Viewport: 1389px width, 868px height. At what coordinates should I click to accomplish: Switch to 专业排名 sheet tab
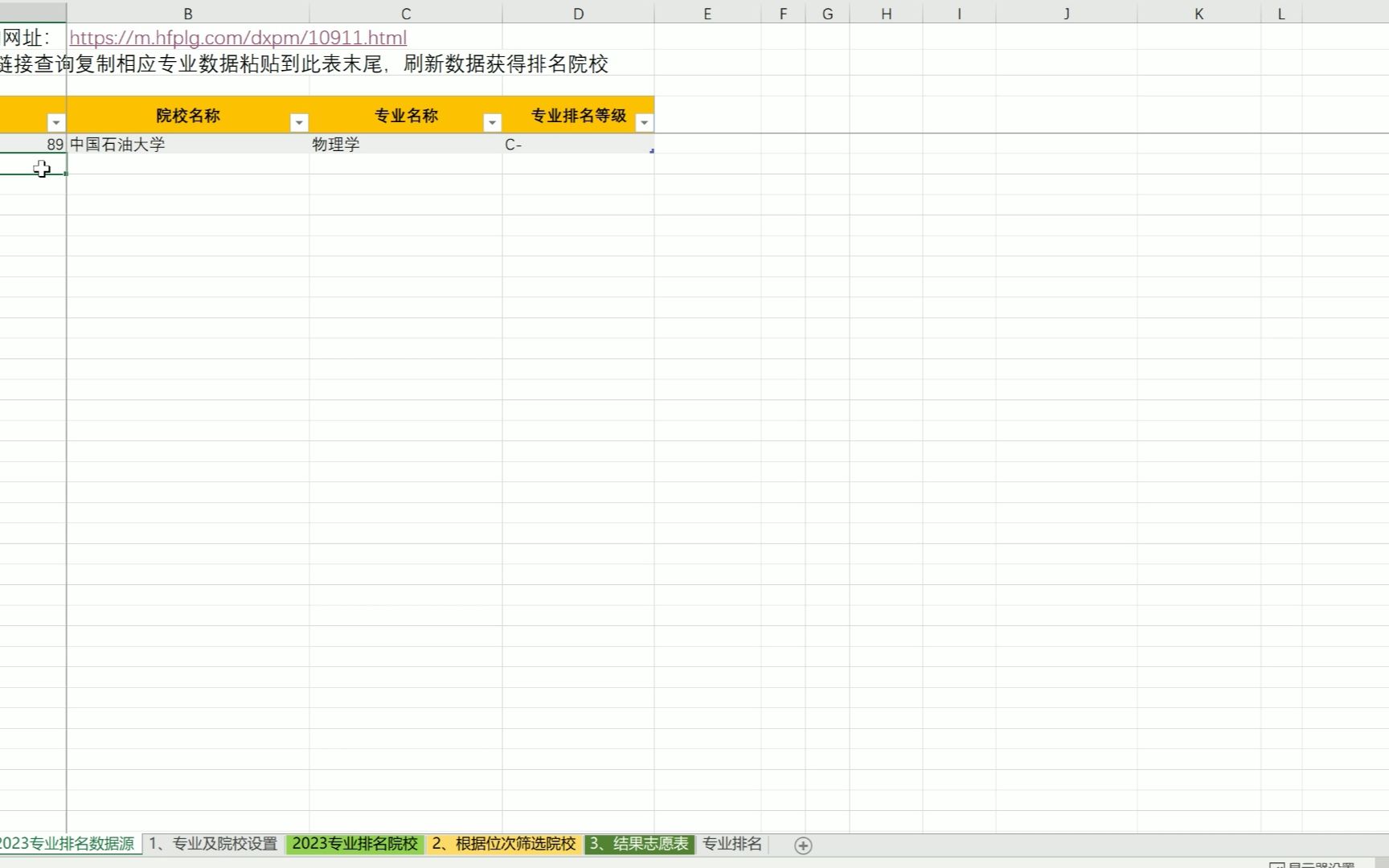(731, 845)
